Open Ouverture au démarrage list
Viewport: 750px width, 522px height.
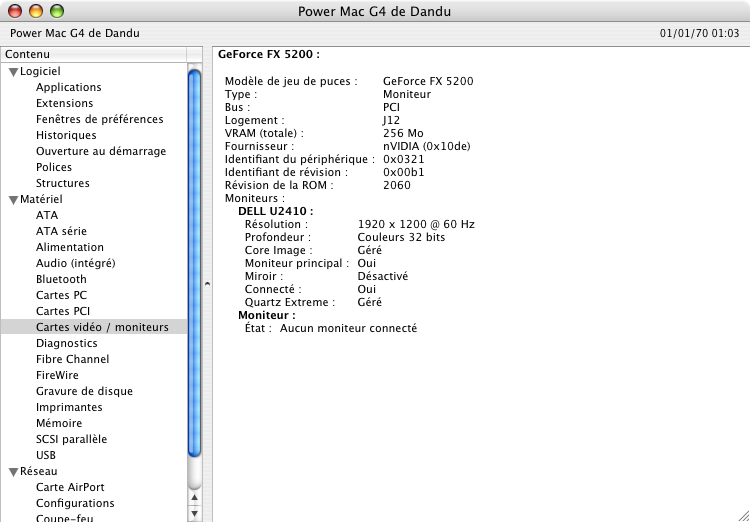coord(101,151)
